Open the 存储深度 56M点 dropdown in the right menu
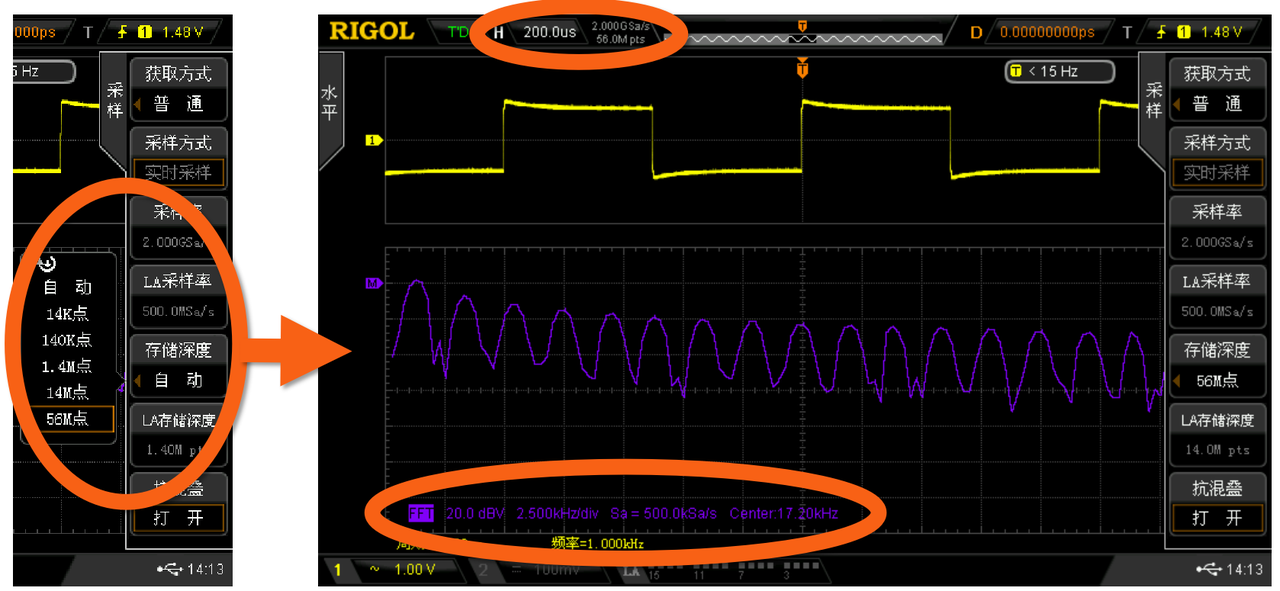Viewport: 1280px width, 591px height. (x=1216, y=366)
